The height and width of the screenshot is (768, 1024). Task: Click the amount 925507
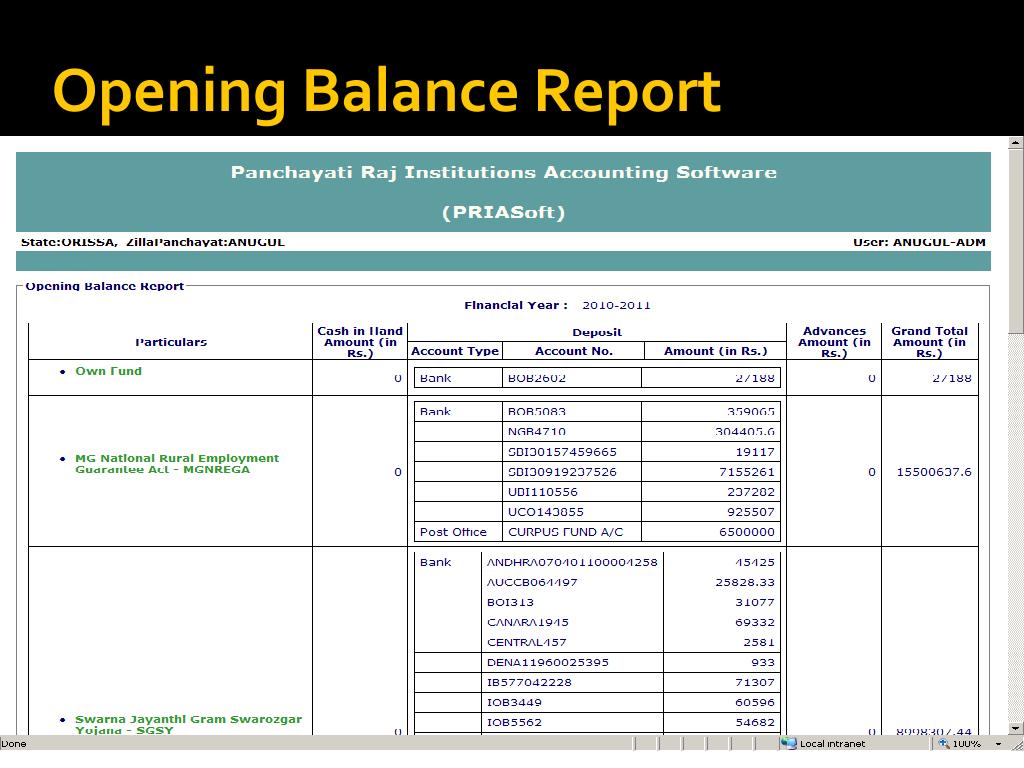pyautogui.click(x=751, y=512)
